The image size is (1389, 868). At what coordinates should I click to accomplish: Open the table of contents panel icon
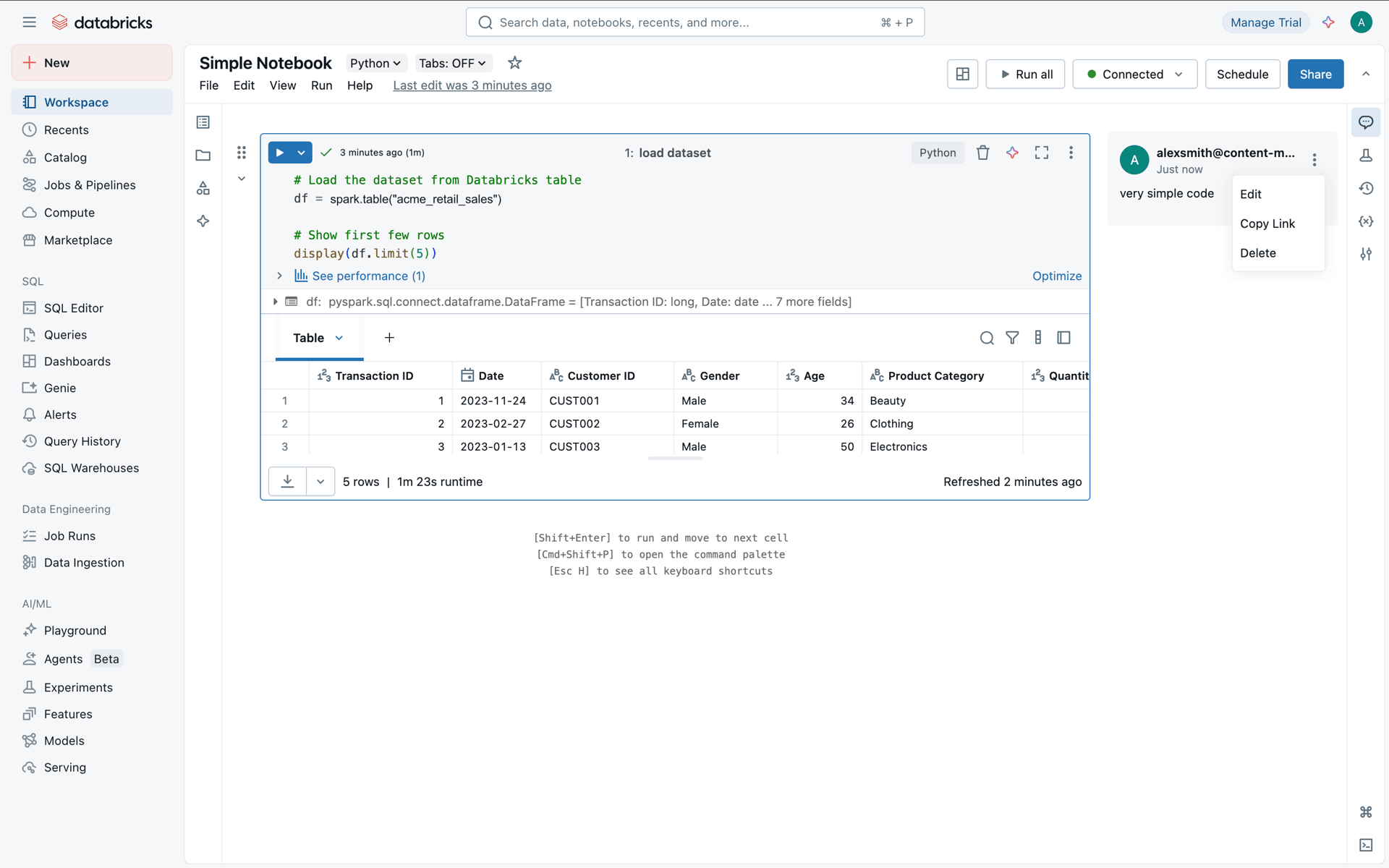click(x=203, y=122)
